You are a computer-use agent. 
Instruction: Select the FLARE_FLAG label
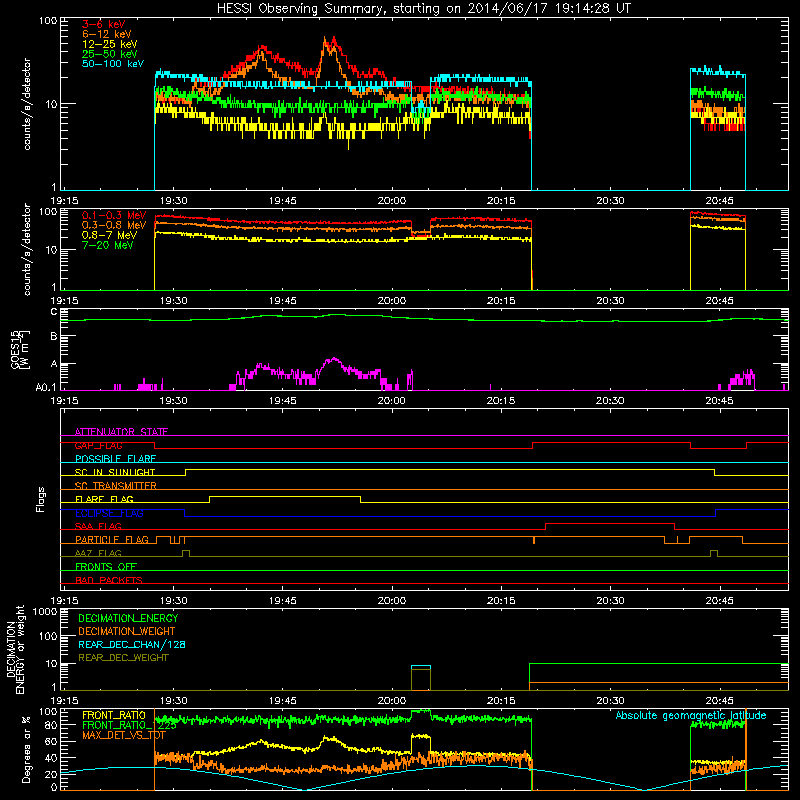pyautogui.click(x=104, y=499)
